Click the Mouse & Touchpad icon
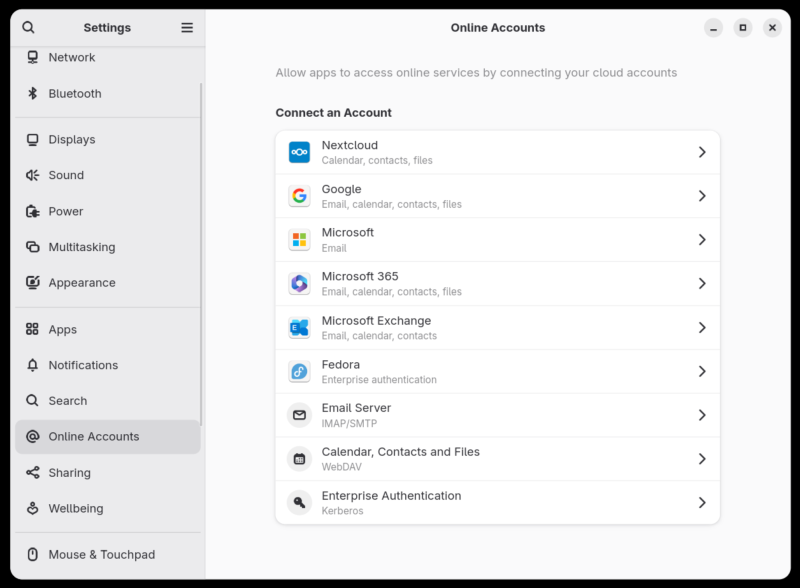Image resolution: width=800 pixels, height=588 pixels. [x=33, y=554]
